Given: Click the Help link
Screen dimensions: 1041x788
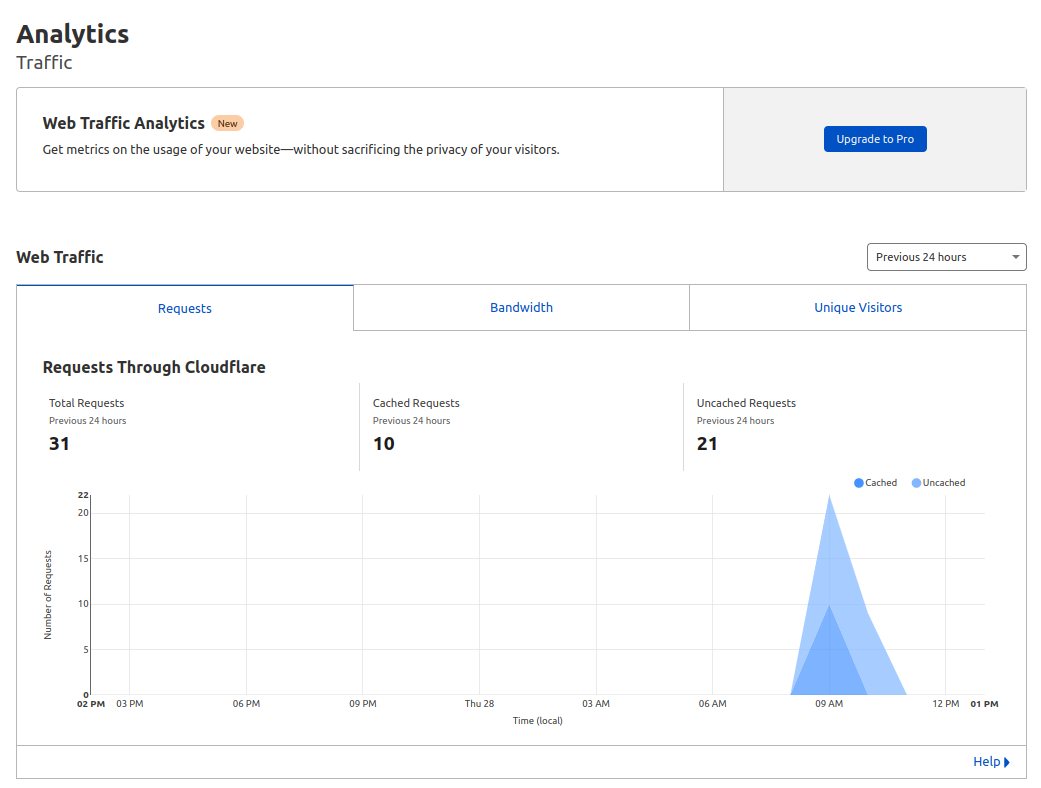Looking at the screenshot, I should coord(986,762).
